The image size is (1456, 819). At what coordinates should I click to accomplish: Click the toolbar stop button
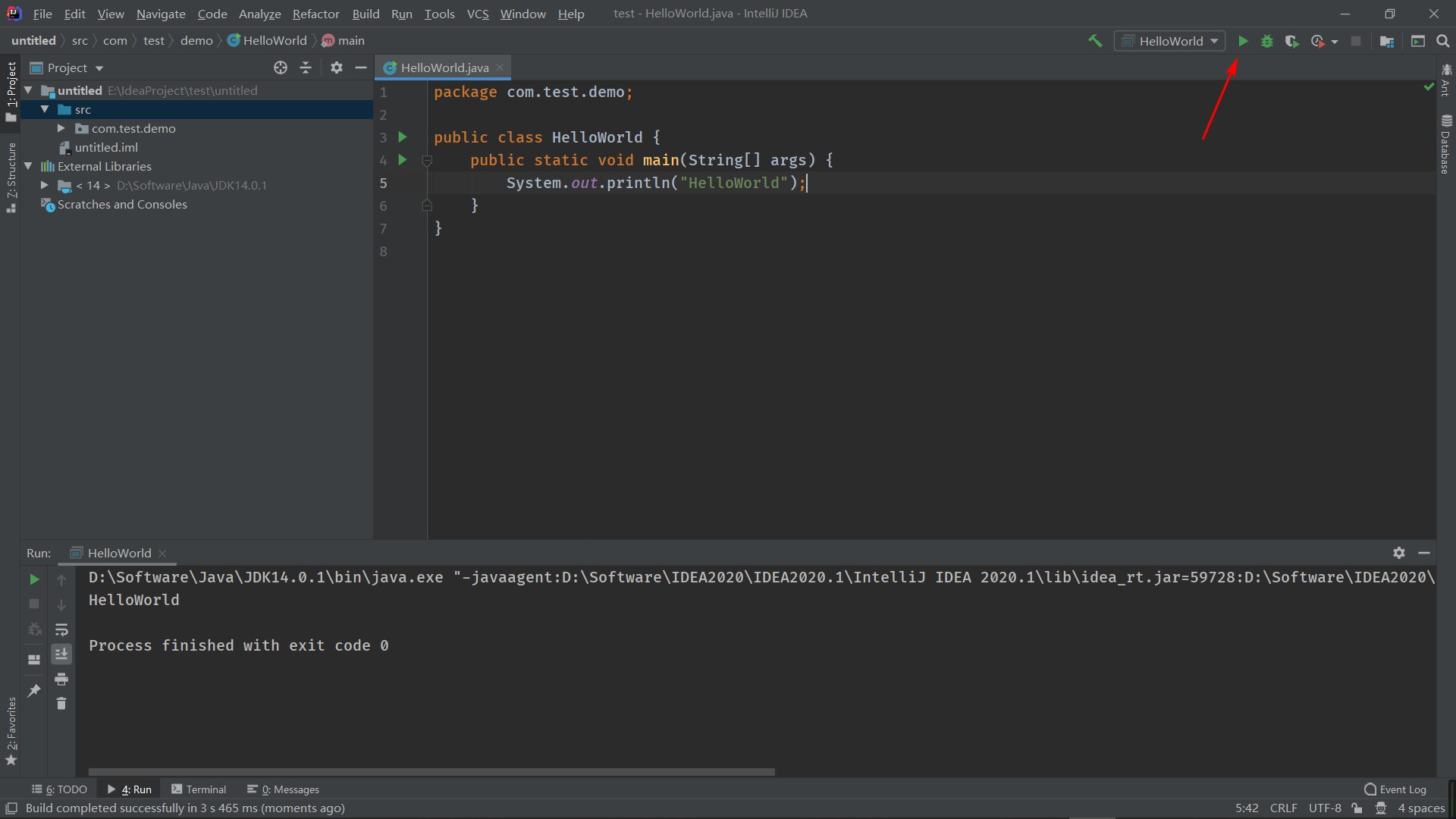pos(1356,41)
